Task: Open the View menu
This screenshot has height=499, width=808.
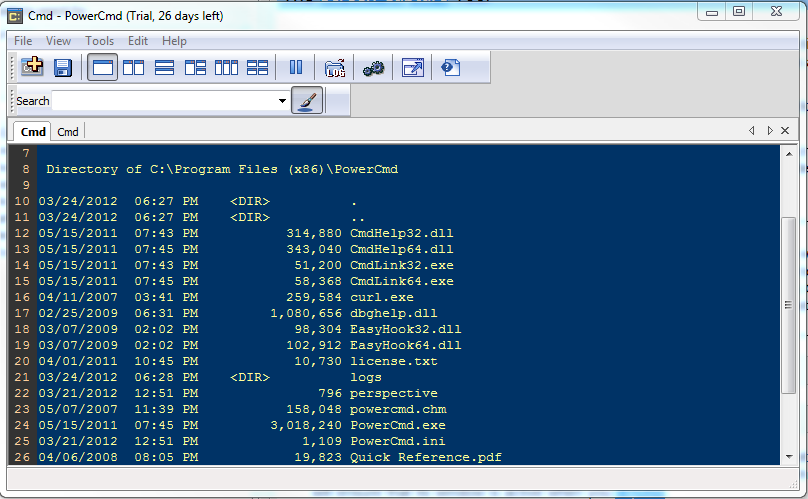Action: [x=58, y=41]
